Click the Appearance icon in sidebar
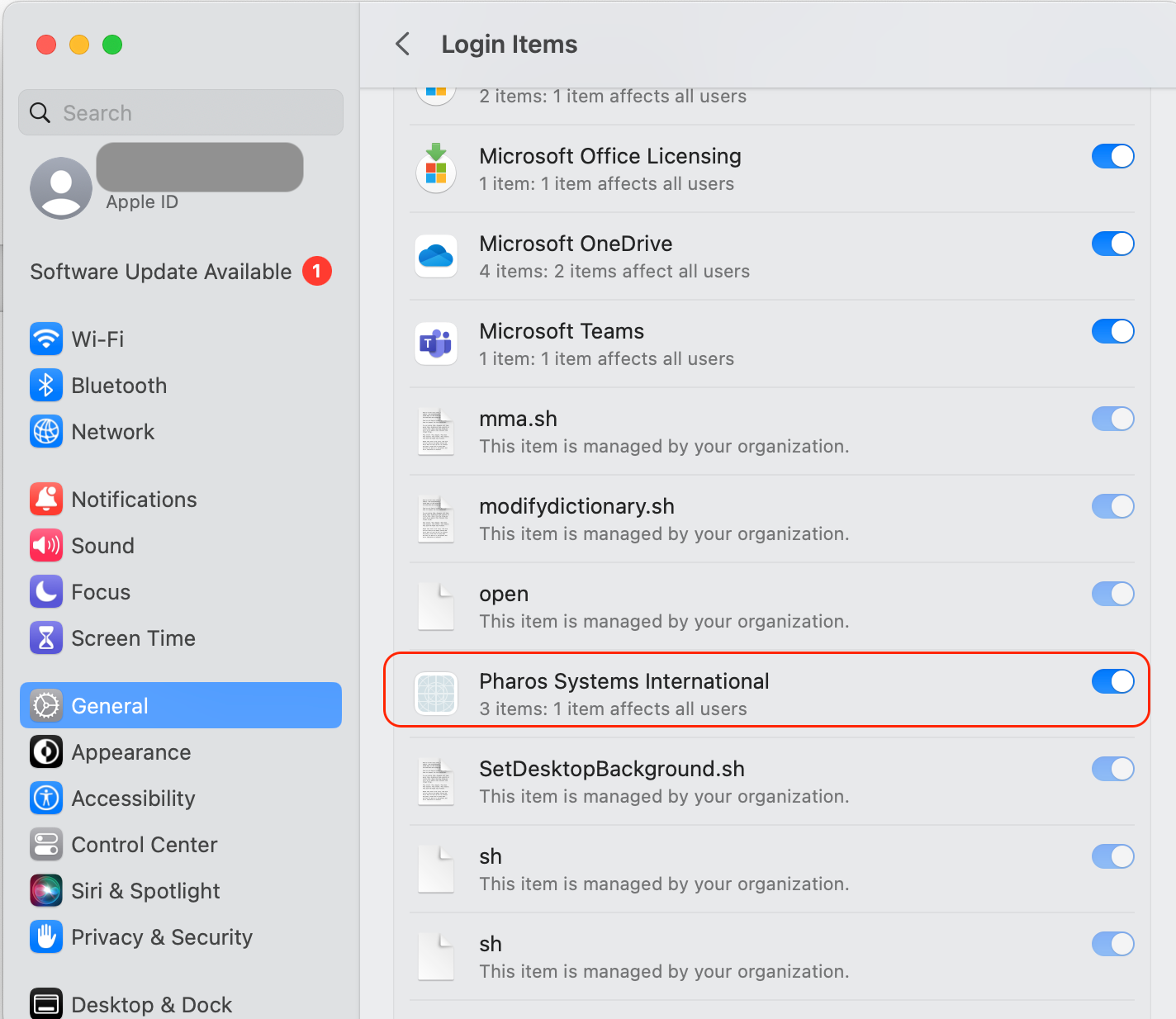This screenshot has width=1176, height=1019. pyautogui.click(x=46, y=751)
